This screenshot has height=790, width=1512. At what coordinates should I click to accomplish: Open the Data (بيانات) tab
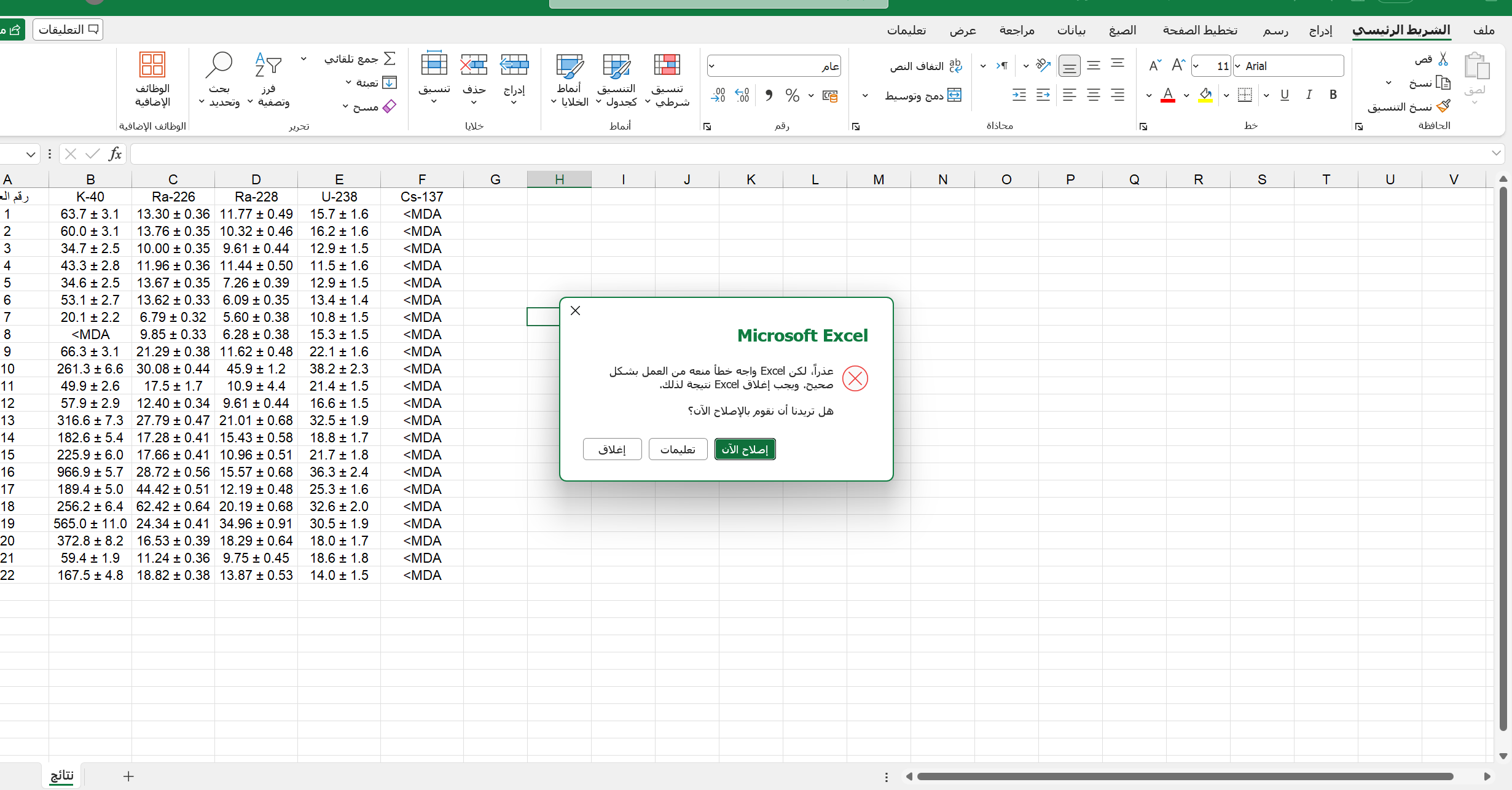coord(1071,30)
